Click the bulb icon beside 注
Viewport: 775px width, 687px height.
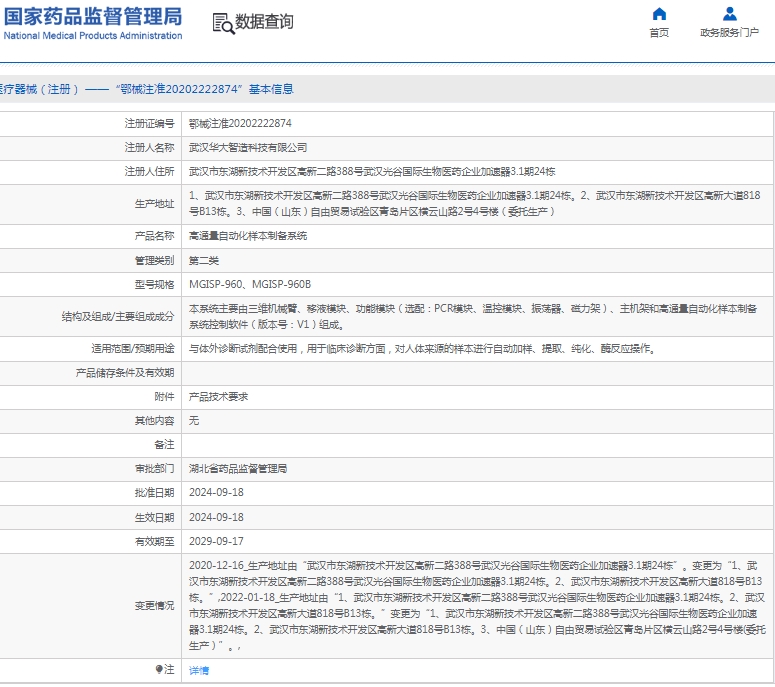coord(159,669)
